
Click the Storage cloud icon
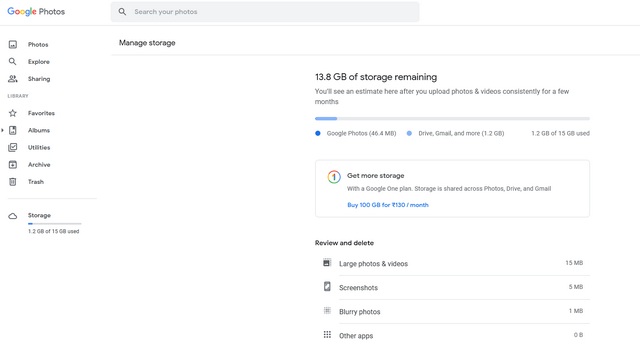point(13,216)
